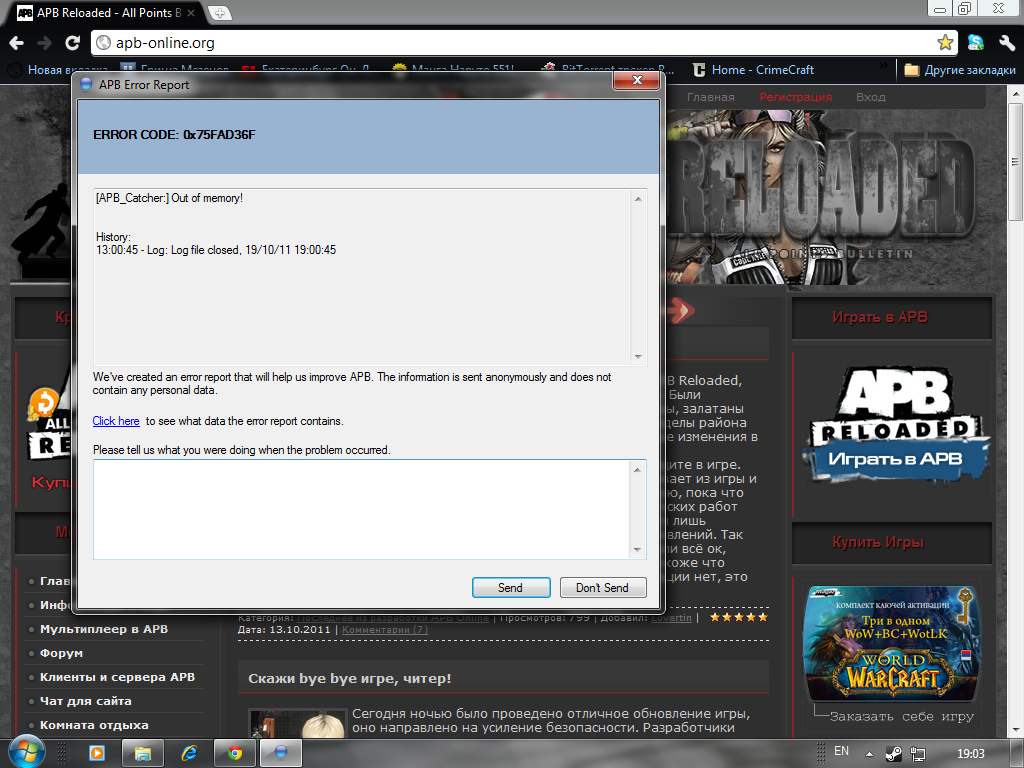This screenshot has width=1024, height=768.
Task: Open the Клиенты и сервера APB link
Action: click(x=118, y=677)
